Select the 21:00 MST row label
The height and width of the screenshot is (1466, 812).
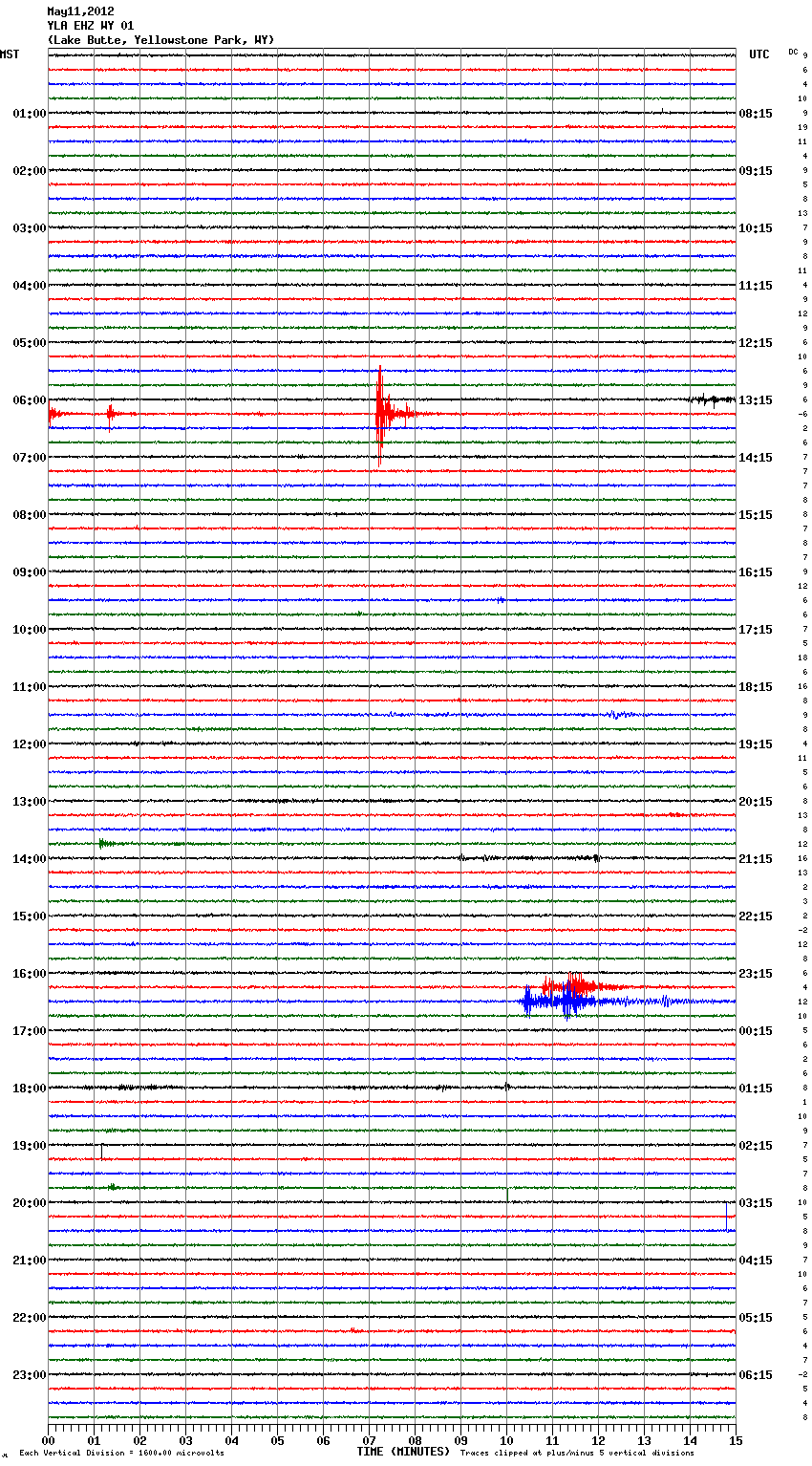(30, 1260)
